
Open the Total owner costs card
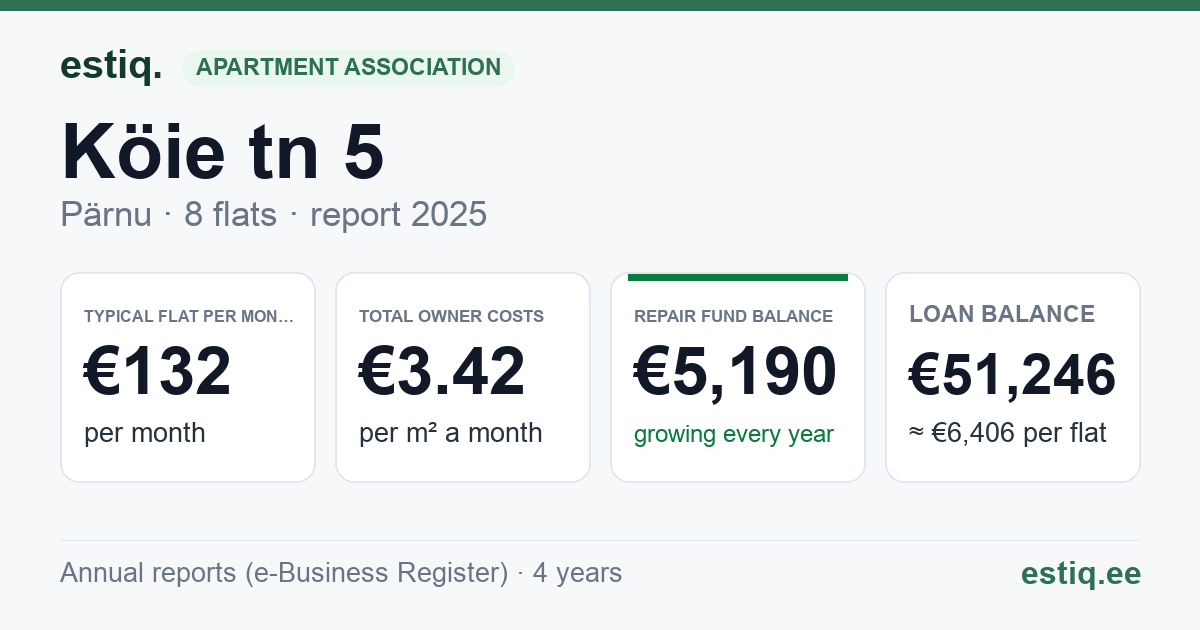click(463, 377)
